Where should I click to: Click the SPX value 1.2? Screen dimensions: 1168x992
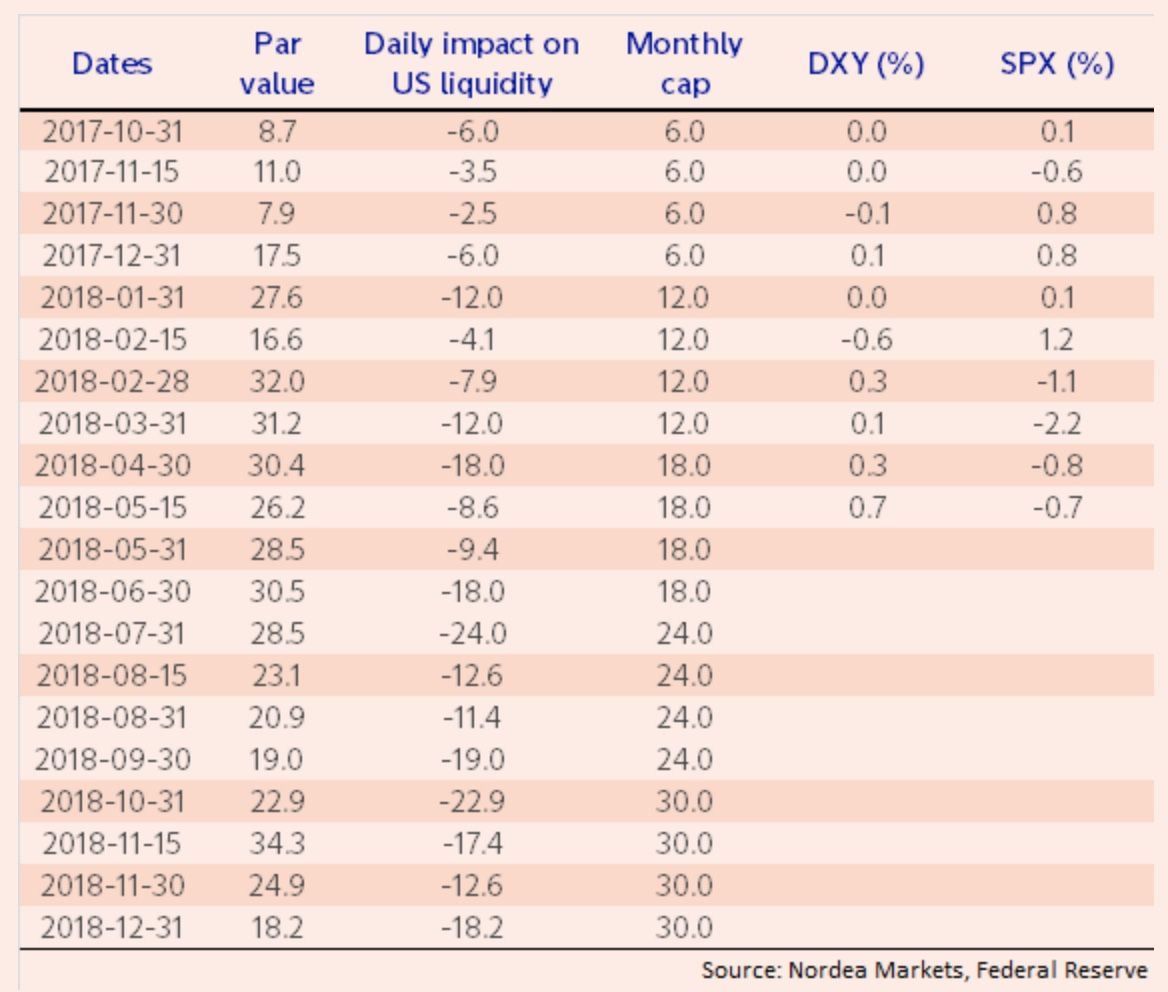pos(1057,340)
